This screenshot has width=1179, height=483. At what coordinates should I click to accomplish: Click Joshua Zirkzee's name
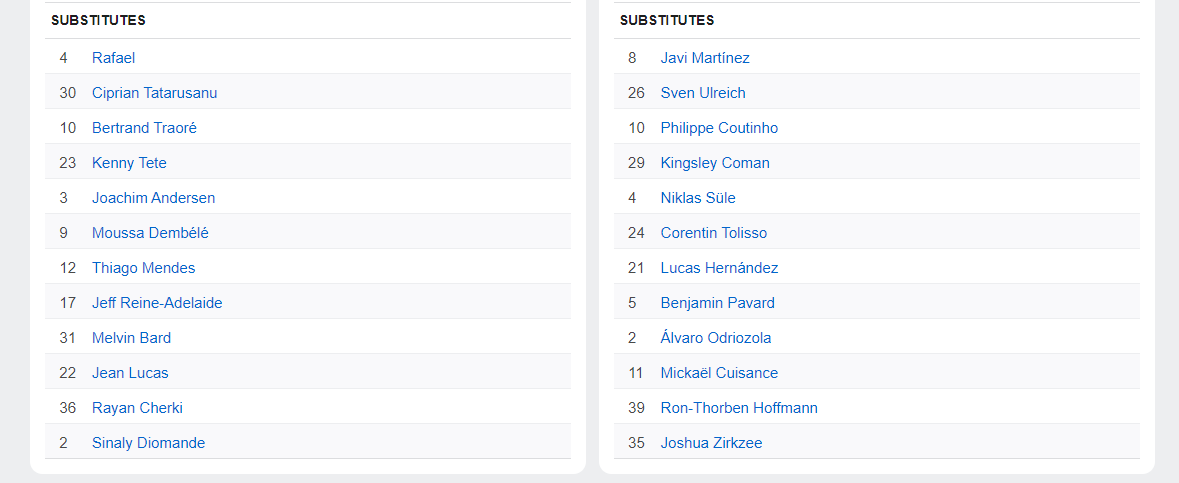[711, 443]
